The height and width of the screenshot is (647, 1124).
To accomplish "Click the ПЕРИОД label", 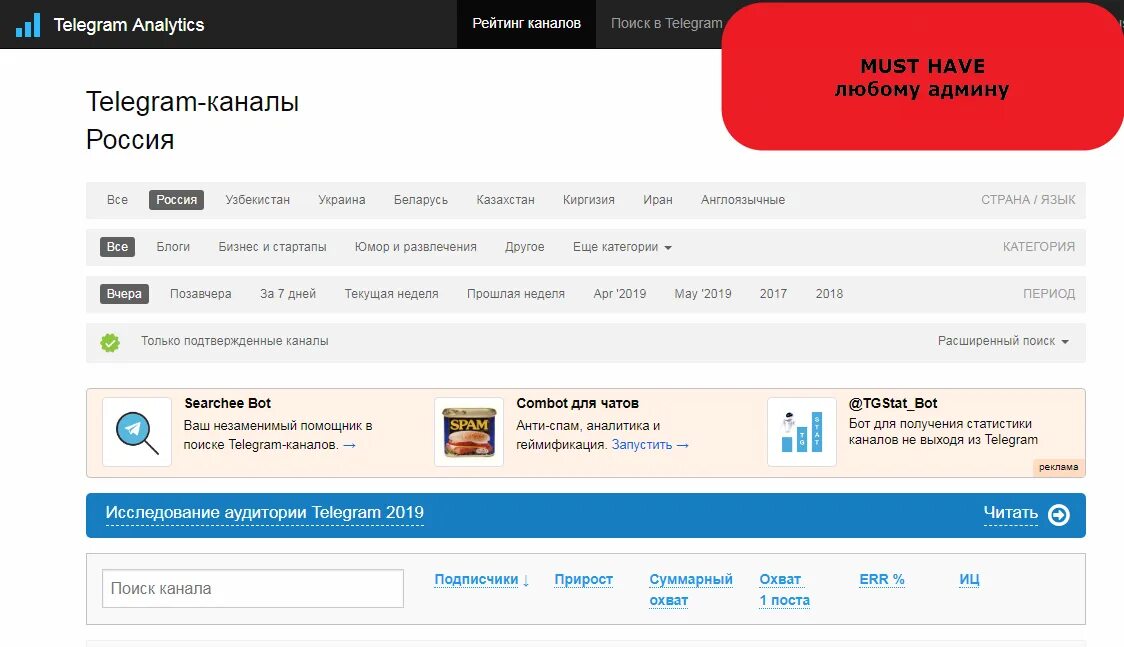I will coord(1049,294).
